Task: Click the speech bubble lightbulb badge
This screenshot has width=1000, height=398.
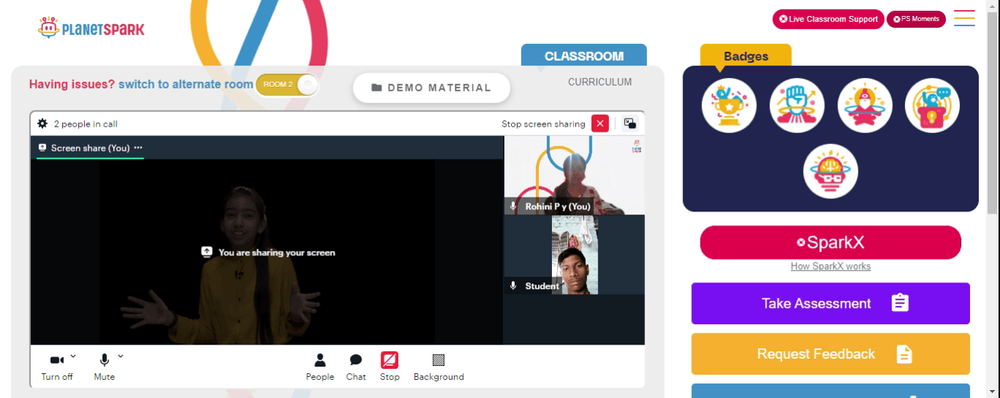Action: coord(932,105)
